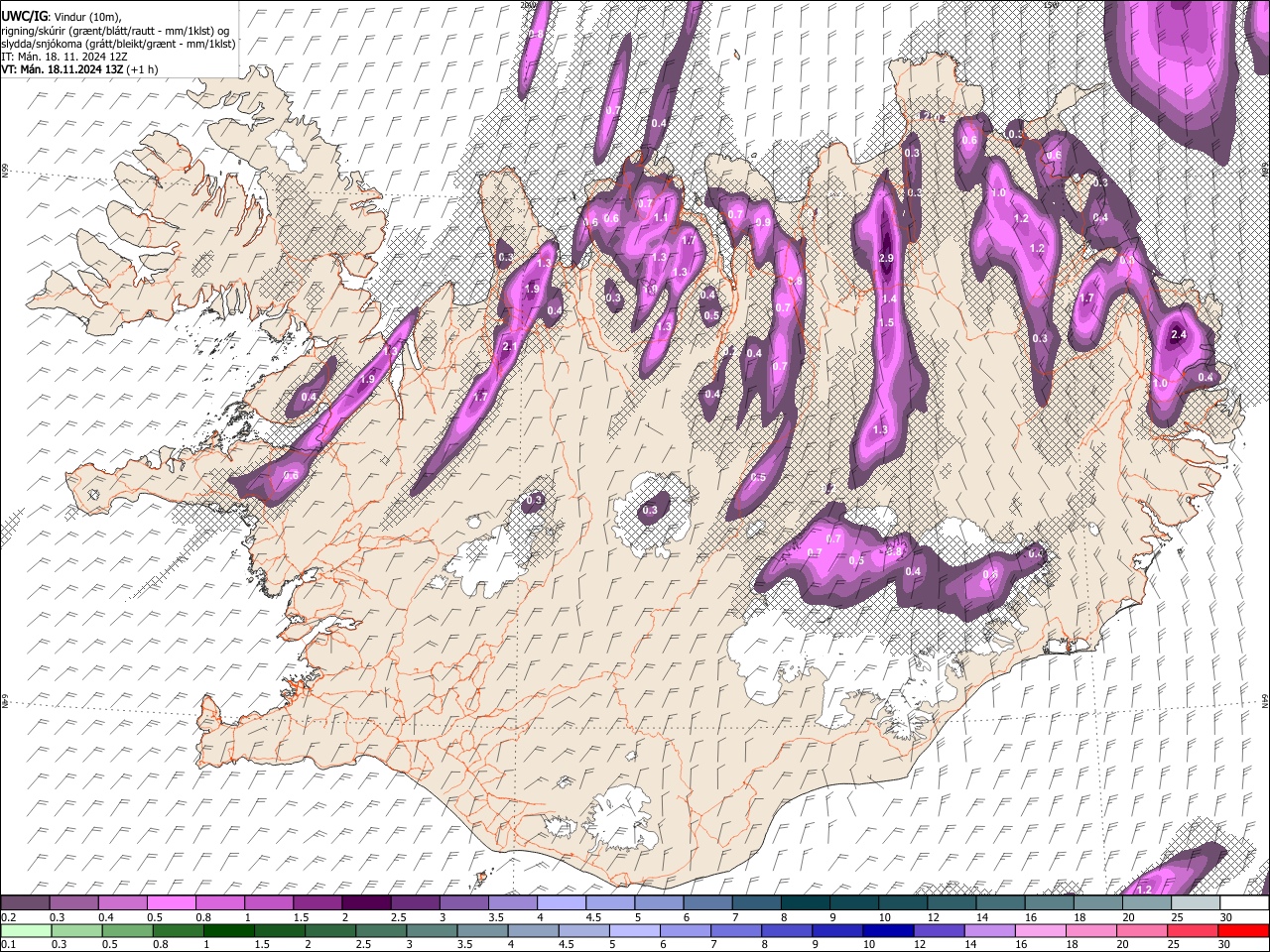This screenshot has height=952, width=1270.
Task: Click the bright pink upper legend swatch at 0.5
Action: coord(171,902)
